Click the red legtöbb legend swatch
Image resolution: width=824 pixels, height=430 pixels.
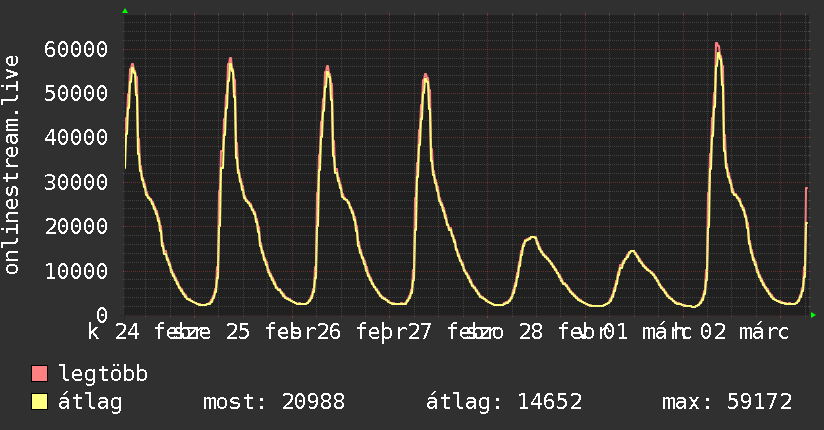point(39,373)
